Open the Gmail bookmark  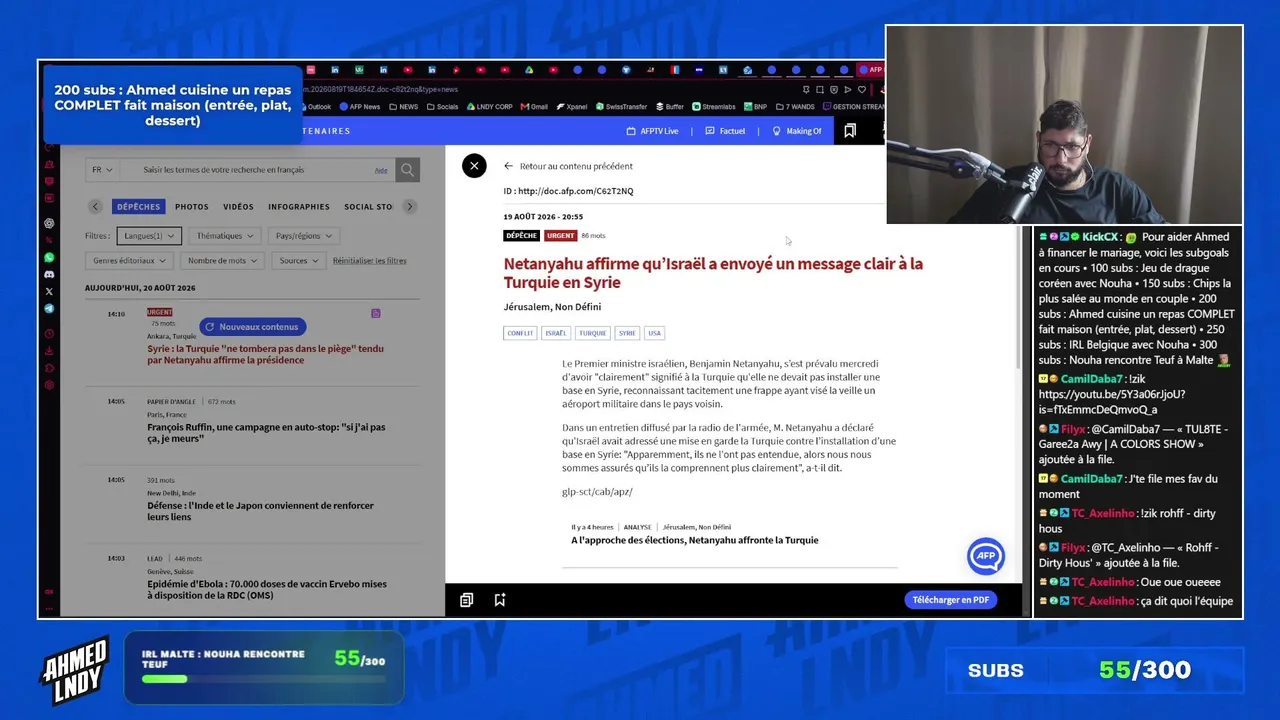click(x=534, y=106)
